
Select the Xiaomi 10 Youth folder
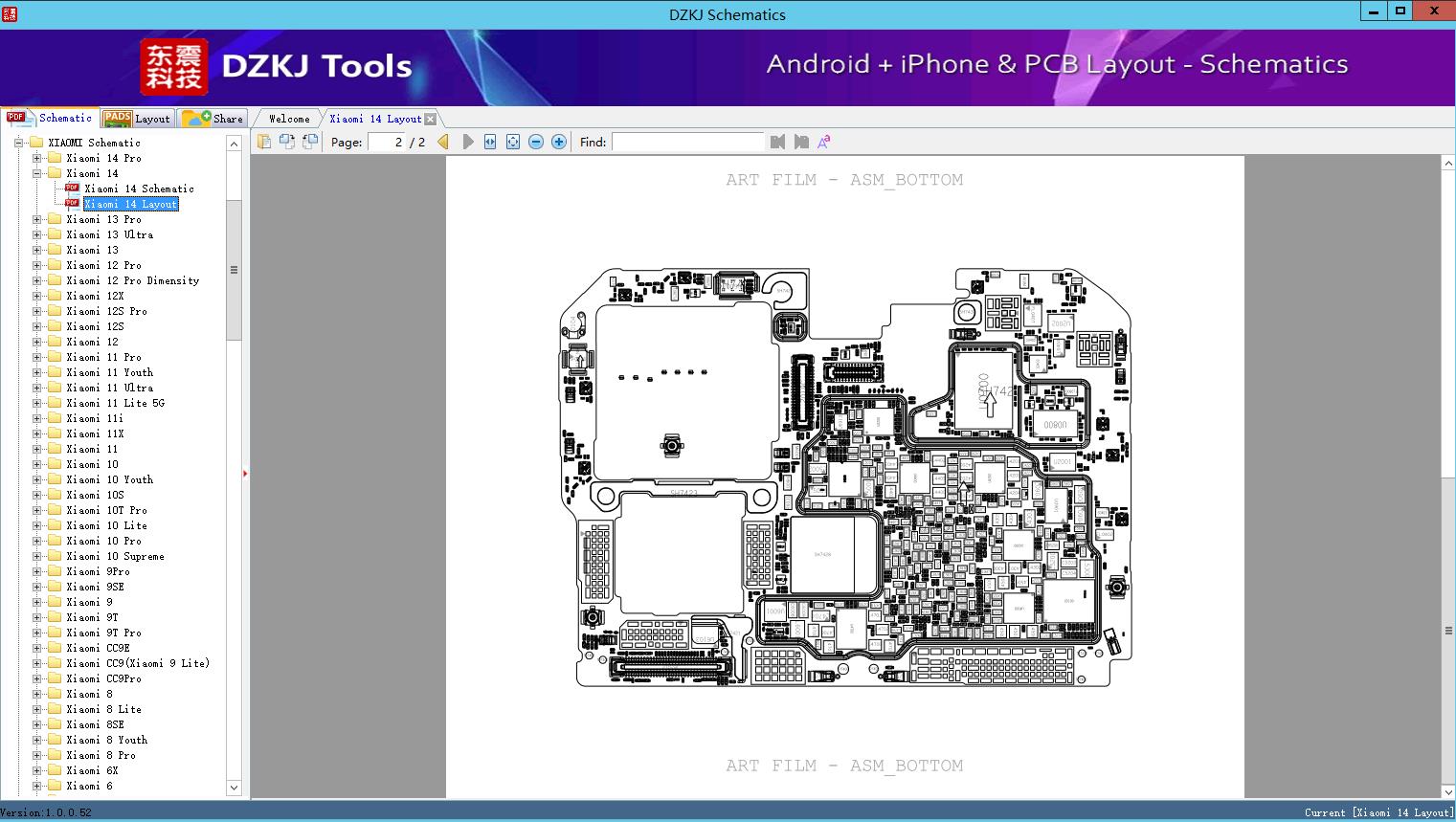coord(109,479)
